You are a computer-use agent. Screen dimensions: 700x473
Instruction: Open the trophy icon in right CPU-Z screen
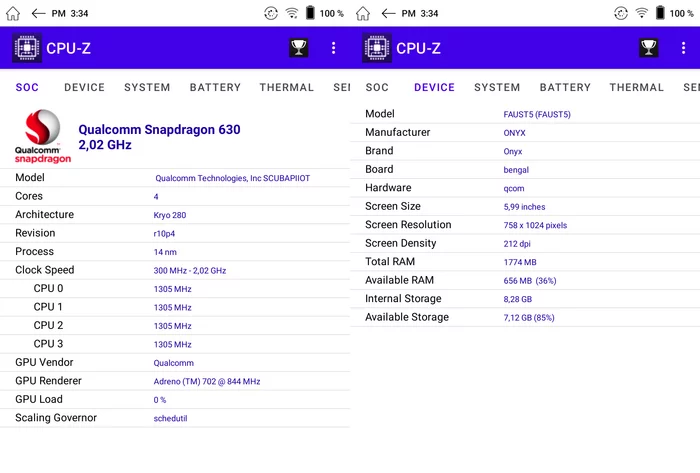[649, 47]
